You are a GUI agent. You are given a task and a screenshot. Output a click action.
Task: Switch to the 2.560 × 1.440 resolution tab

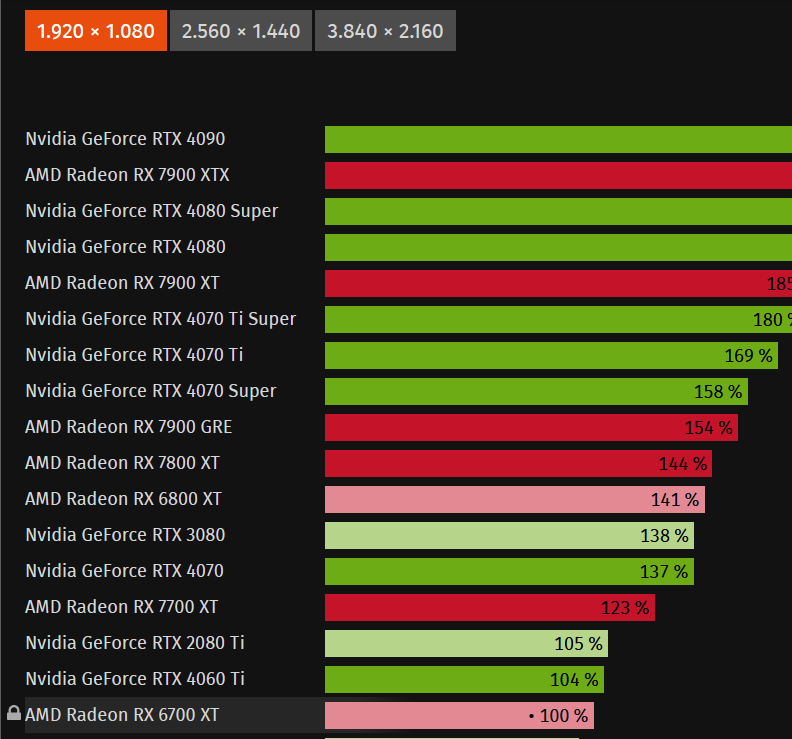point(241,31)
